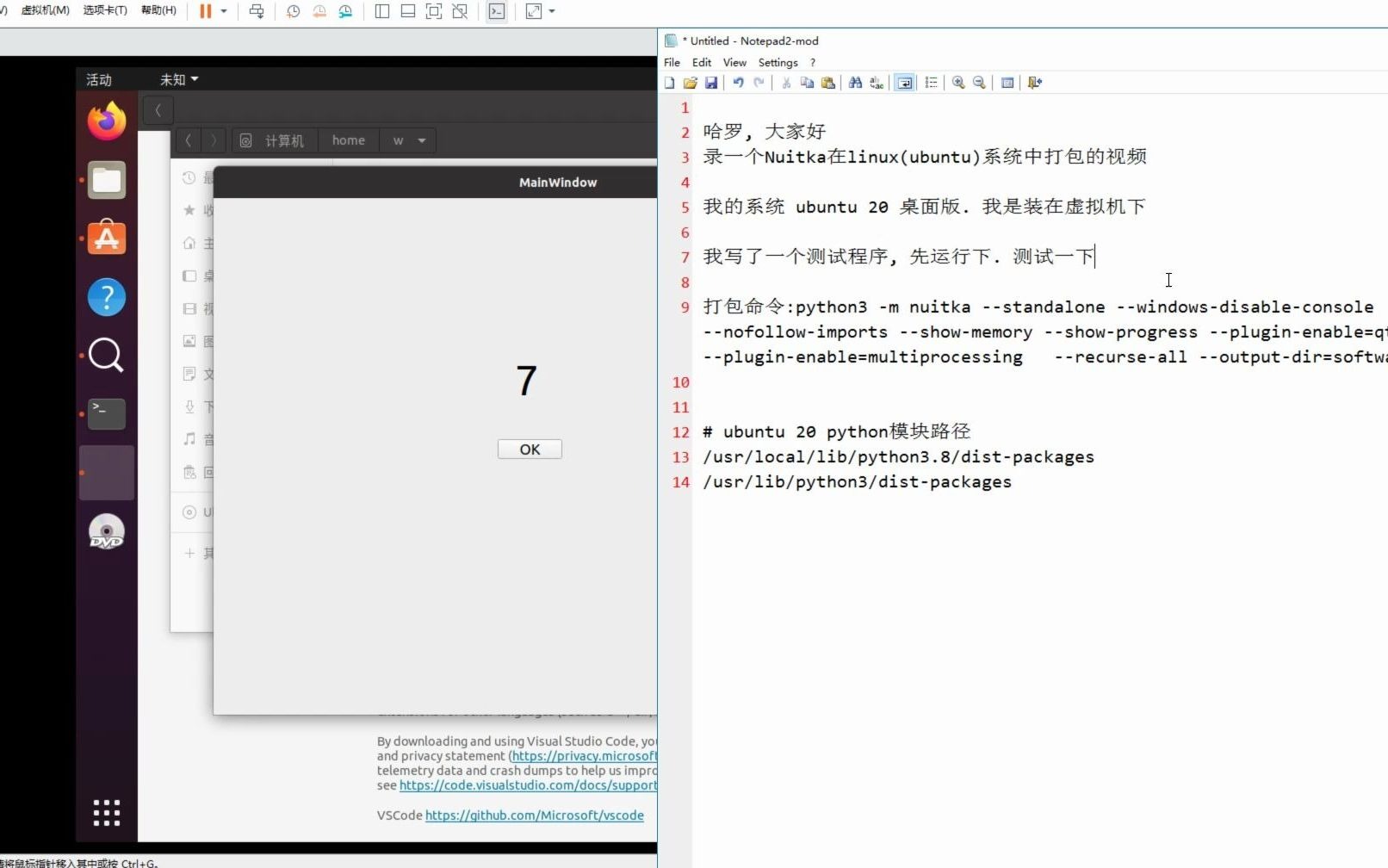This screenshot has height=868, width=1388.
Task: Pause the virtual machine
Action: click(205, 12)
